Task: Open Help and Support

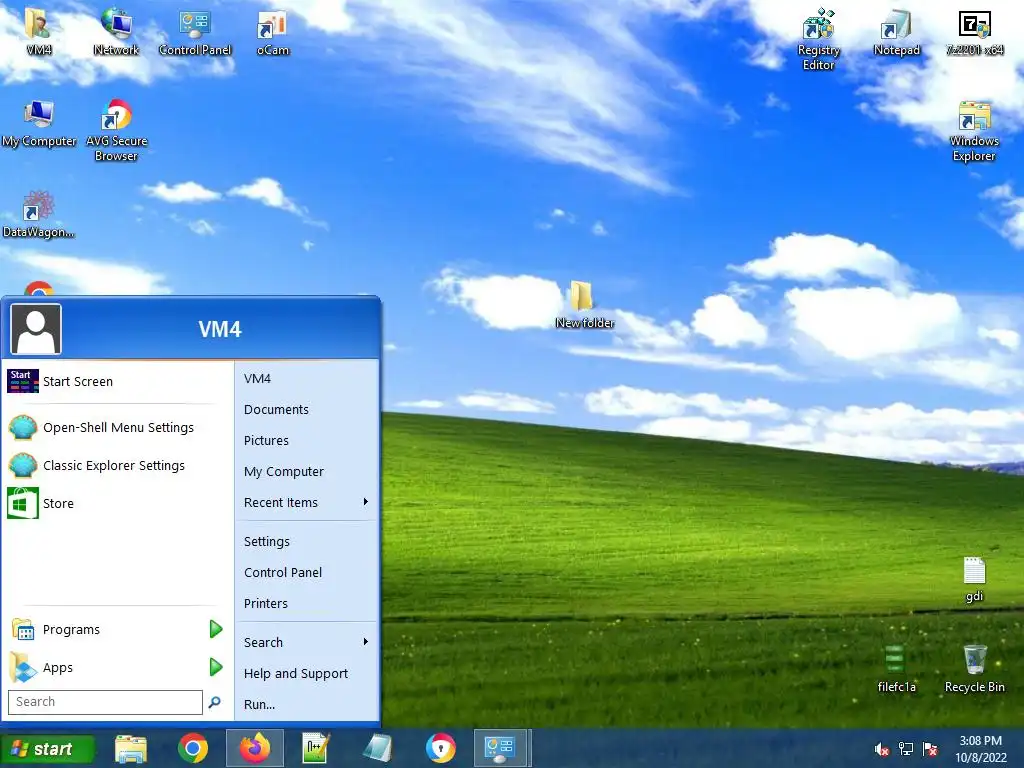Action: click(306, 673)
